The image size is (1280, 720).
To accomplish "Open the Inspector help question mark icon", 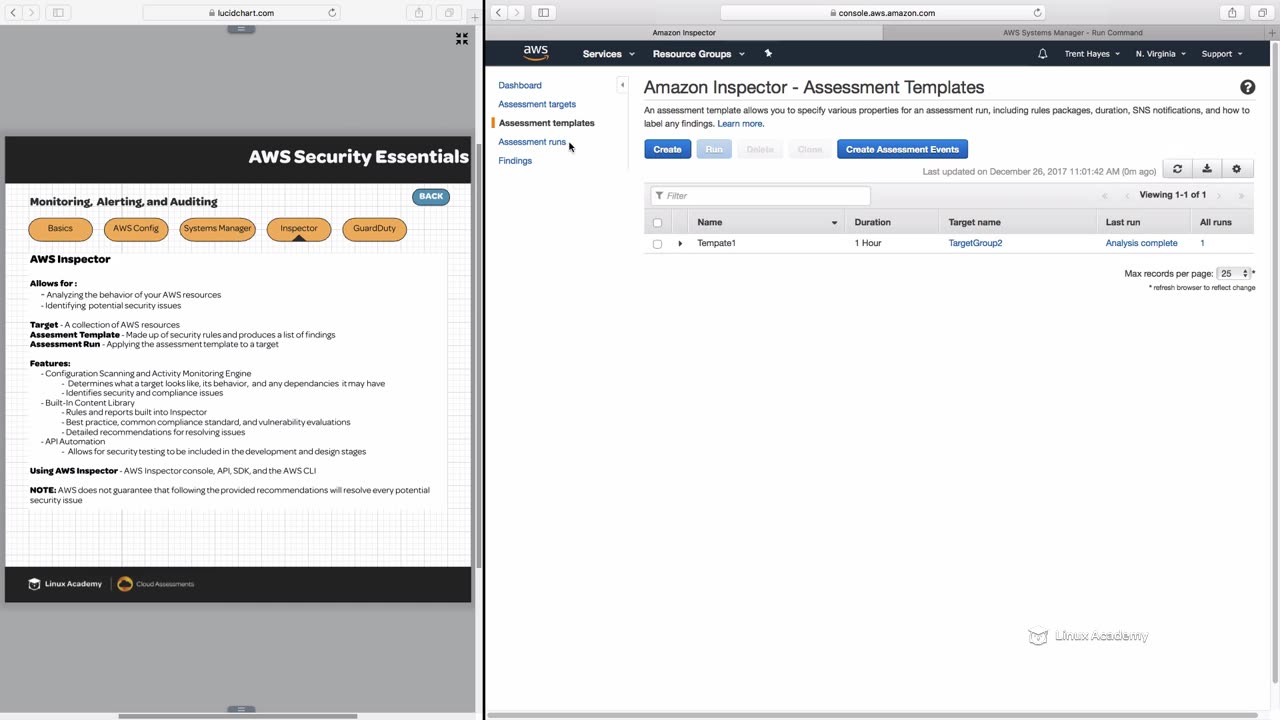I will (1247, 88).
